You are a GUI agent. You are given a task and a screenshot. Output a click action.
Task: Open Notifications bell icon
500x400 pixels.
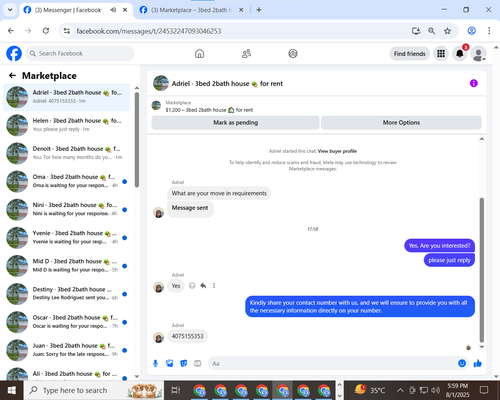[x=460, y=53]
